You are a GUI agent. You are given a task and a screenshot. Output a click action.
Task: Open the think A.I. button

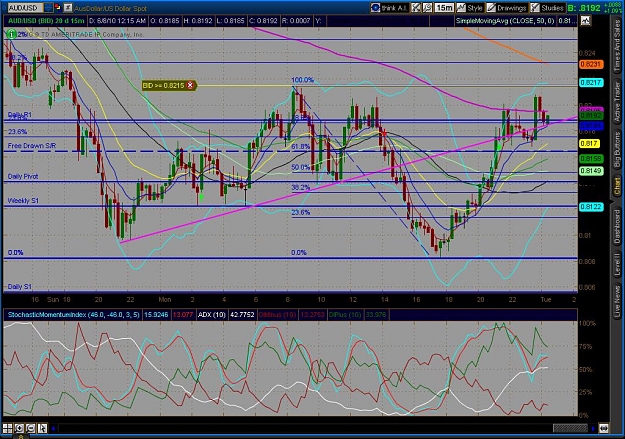(389, 8)
